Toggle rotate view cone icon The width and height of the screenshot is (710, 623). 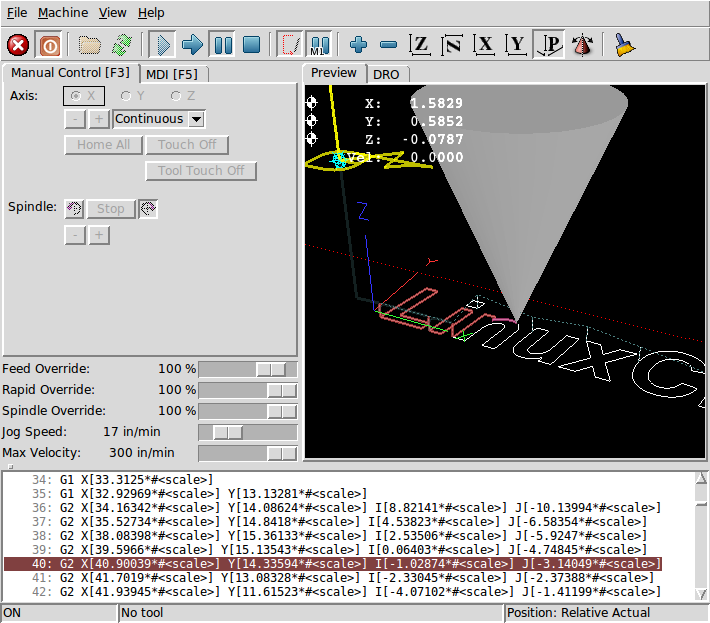pyautogui.click(x=582, y=45)
